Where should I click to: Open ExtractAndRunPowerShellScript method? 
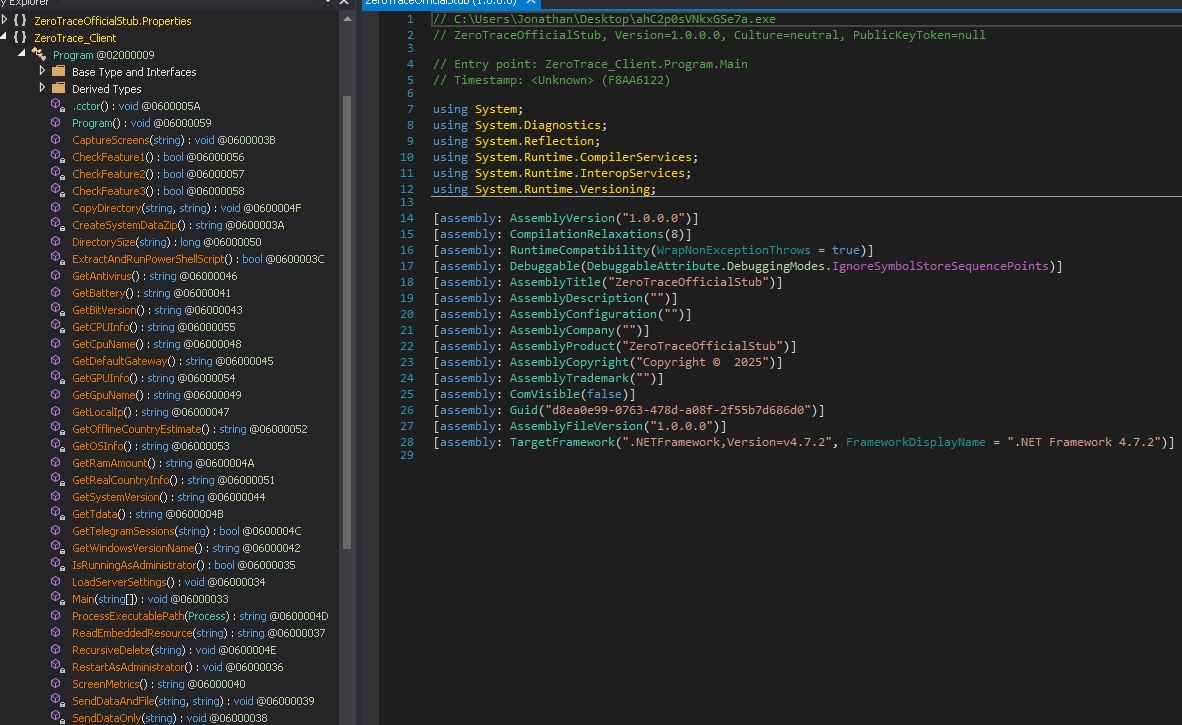click(198, 258)
